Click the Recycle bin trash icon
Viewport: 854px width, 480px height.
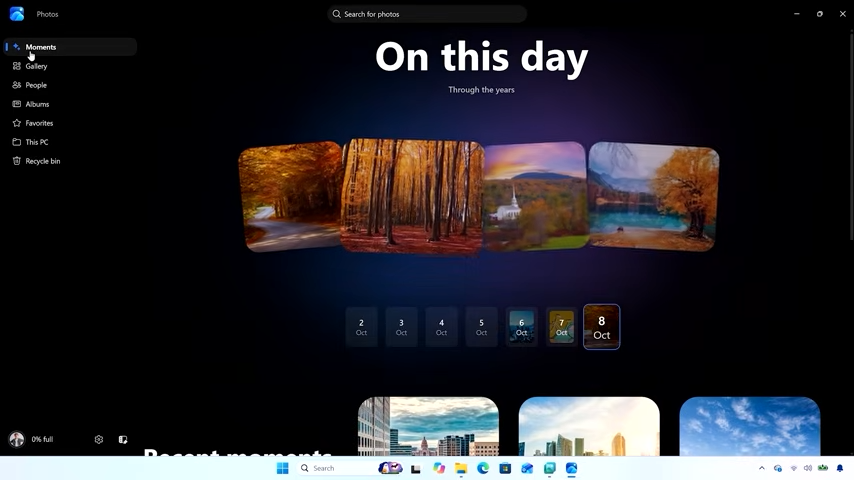(17, 161)
